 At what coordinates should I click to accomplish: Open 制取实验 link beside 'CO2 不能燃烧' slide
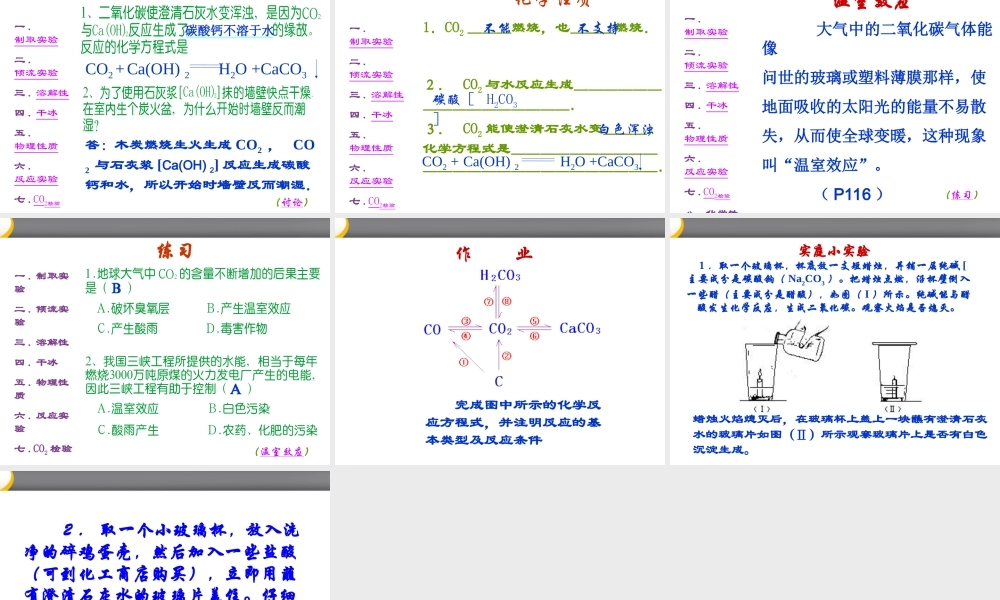371,41
